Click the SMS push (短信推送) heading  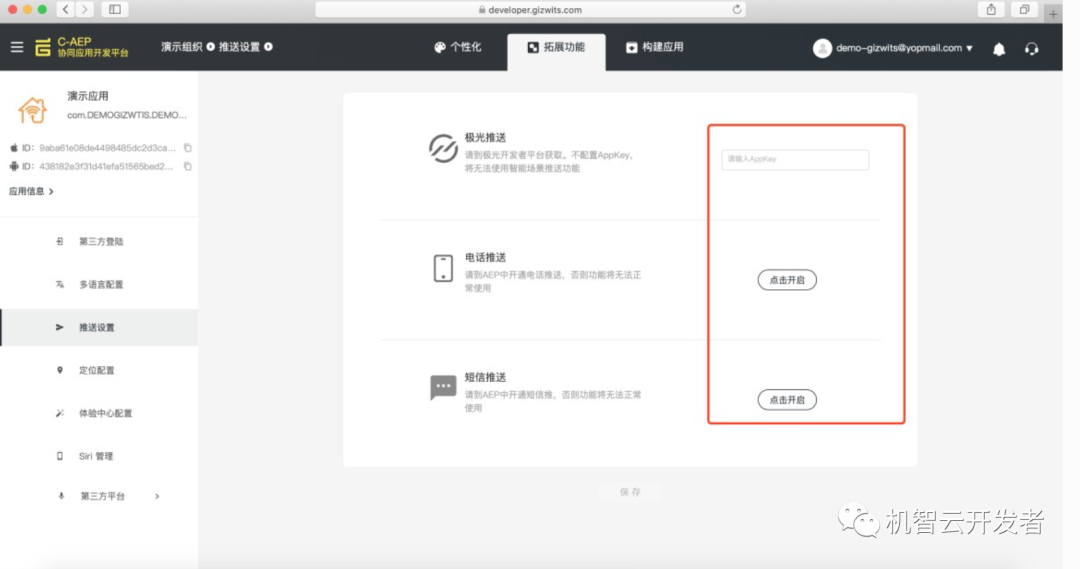tap(486, 377)
